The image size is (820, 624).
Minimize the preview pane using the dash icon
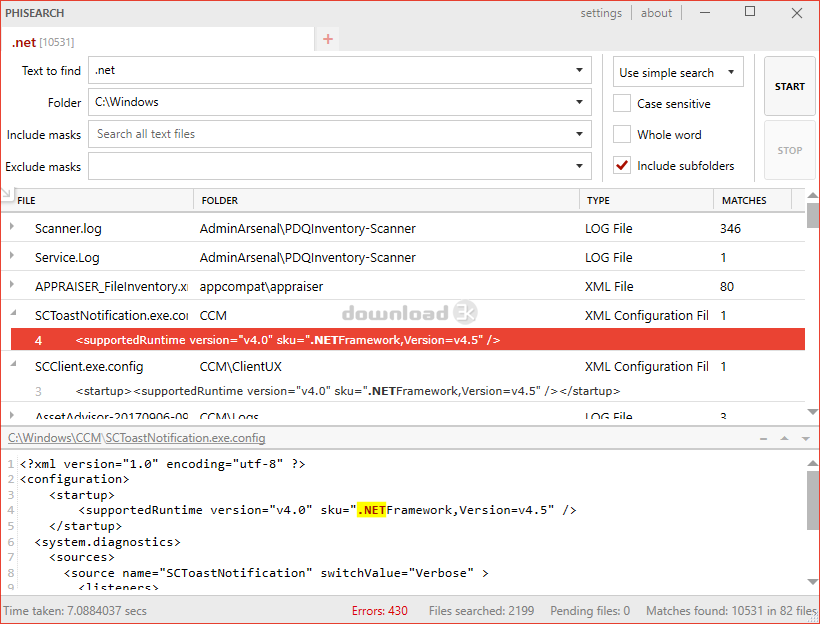[x=764, y=438]
